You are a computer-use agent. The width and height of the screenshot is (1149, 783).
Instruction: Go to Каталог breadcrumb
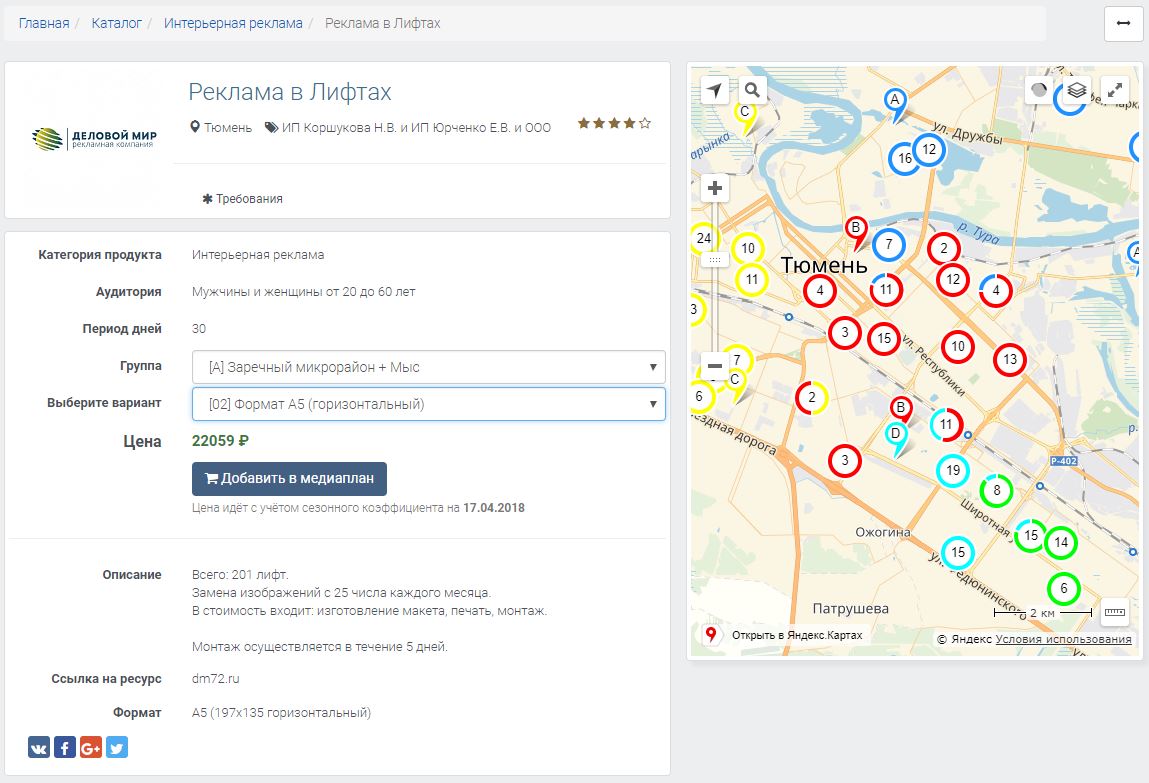(x=117, y=23)
